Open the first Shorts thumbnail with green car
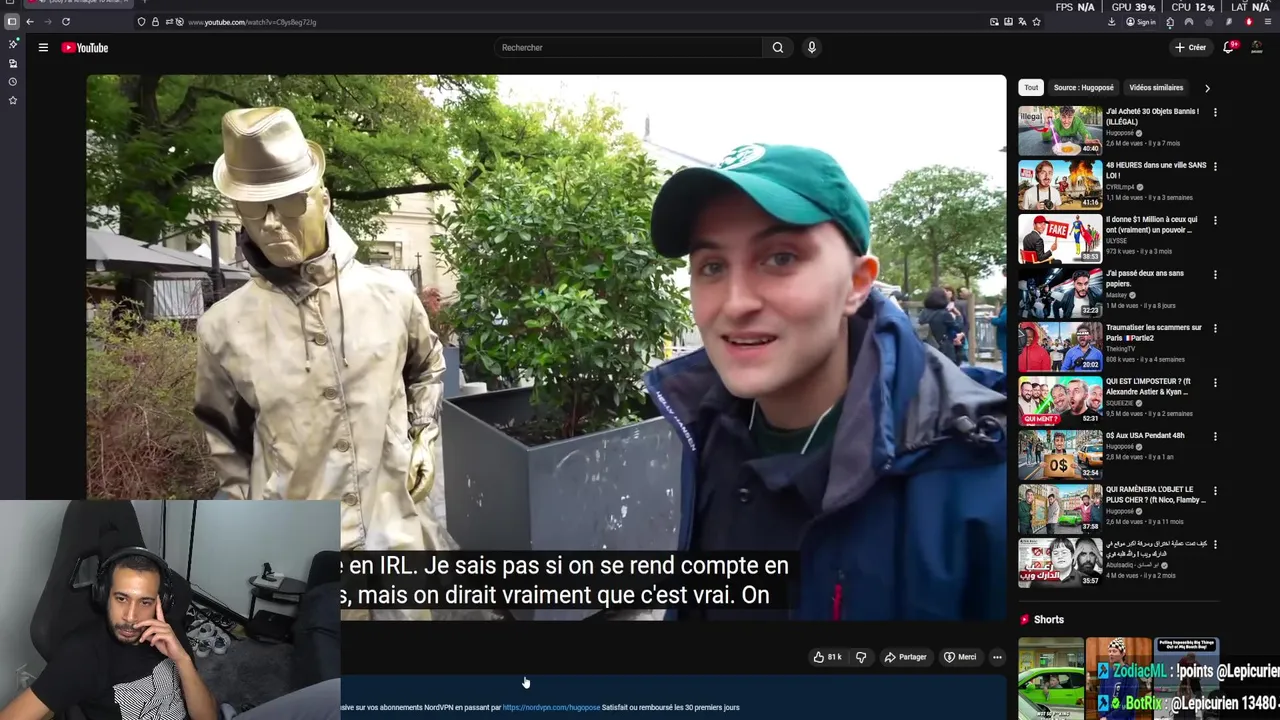The image size is (1280, 720). point(1051,678)
